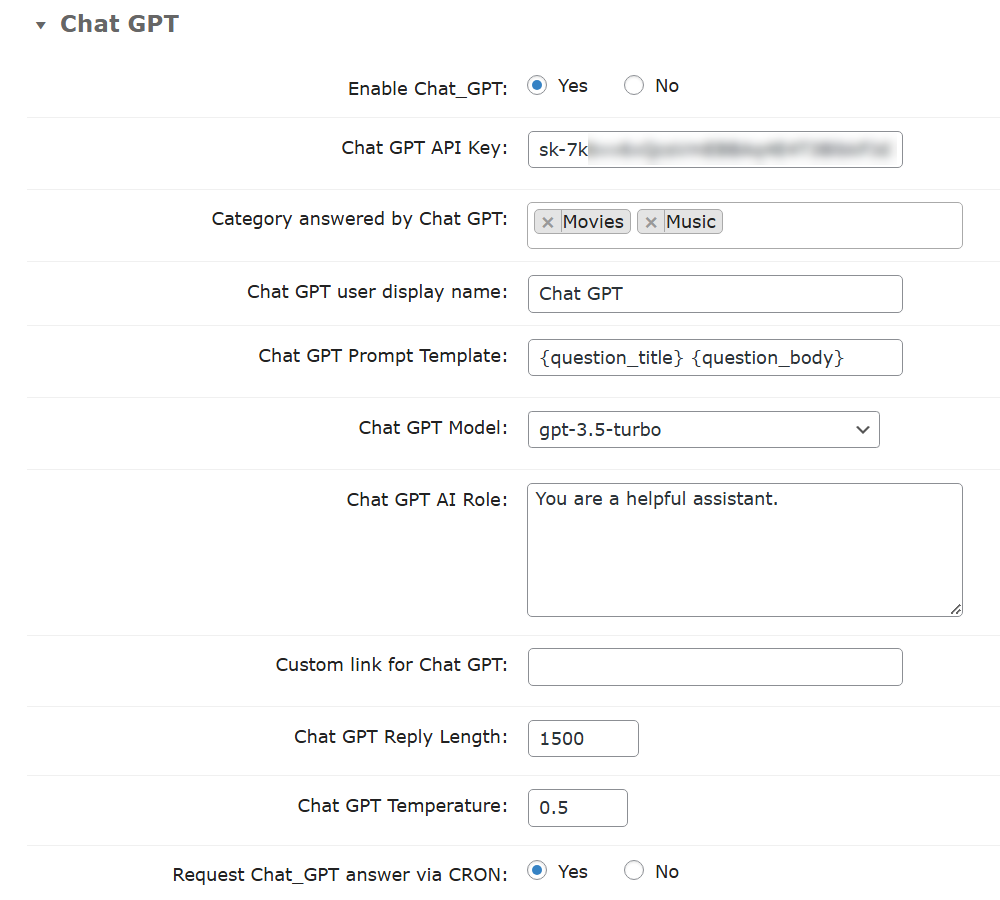Click the Chat GPT Temperature field
This screenshot has width=1000, height=900.
[578, 808]
